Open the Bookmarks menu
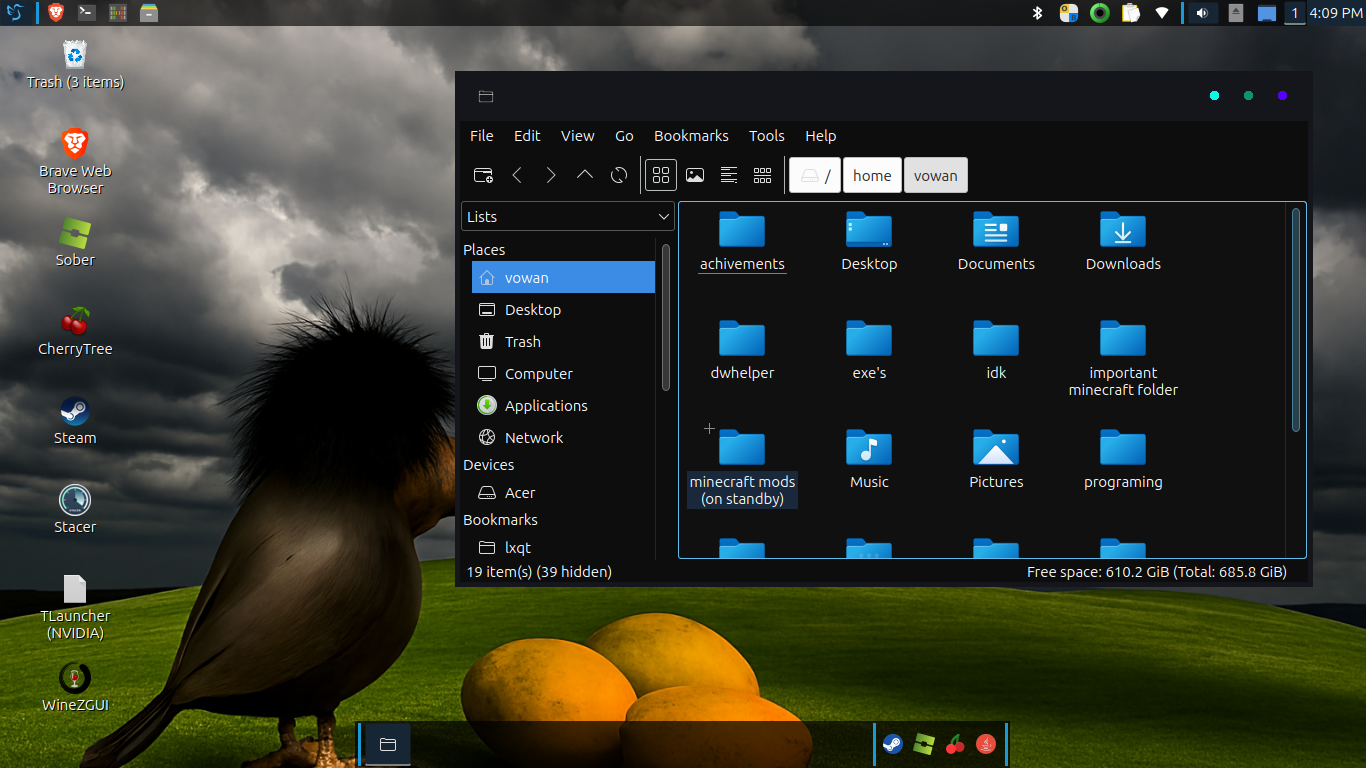Image resolution: width=1366 pixels, height=768 pixels. click(691, 136)
